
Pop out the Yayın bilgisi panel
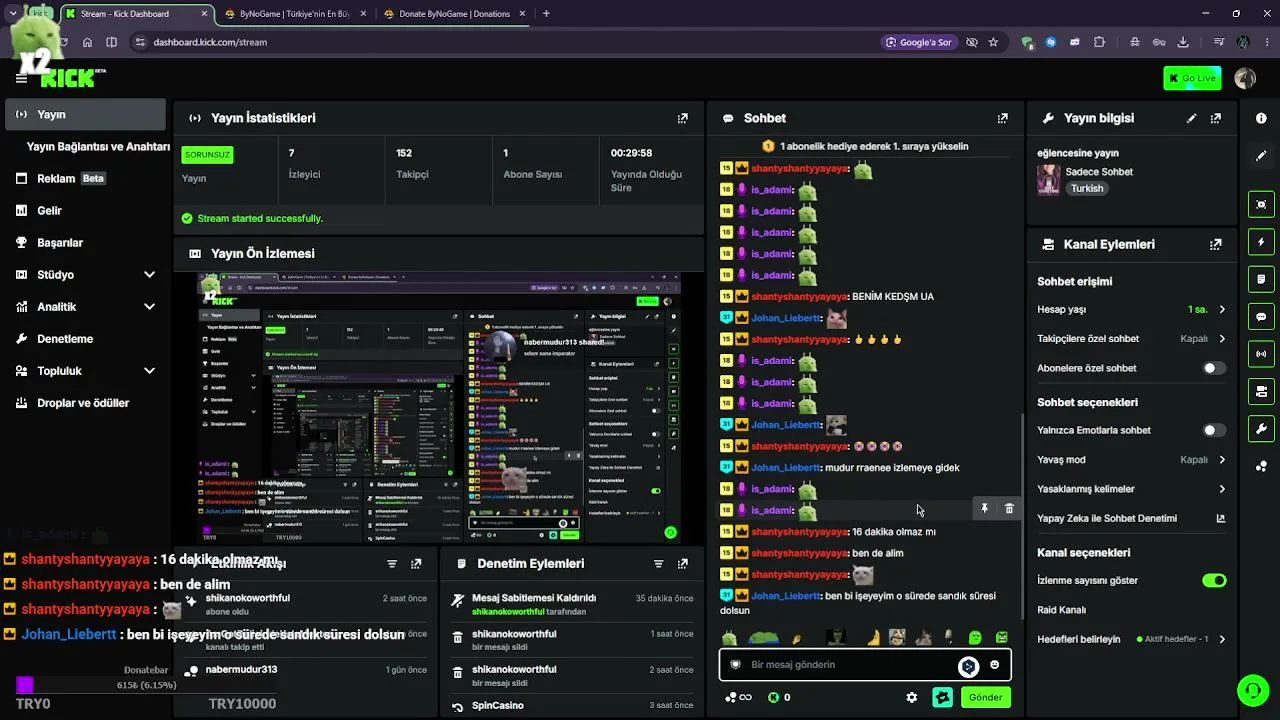[x=1216, y=118]
